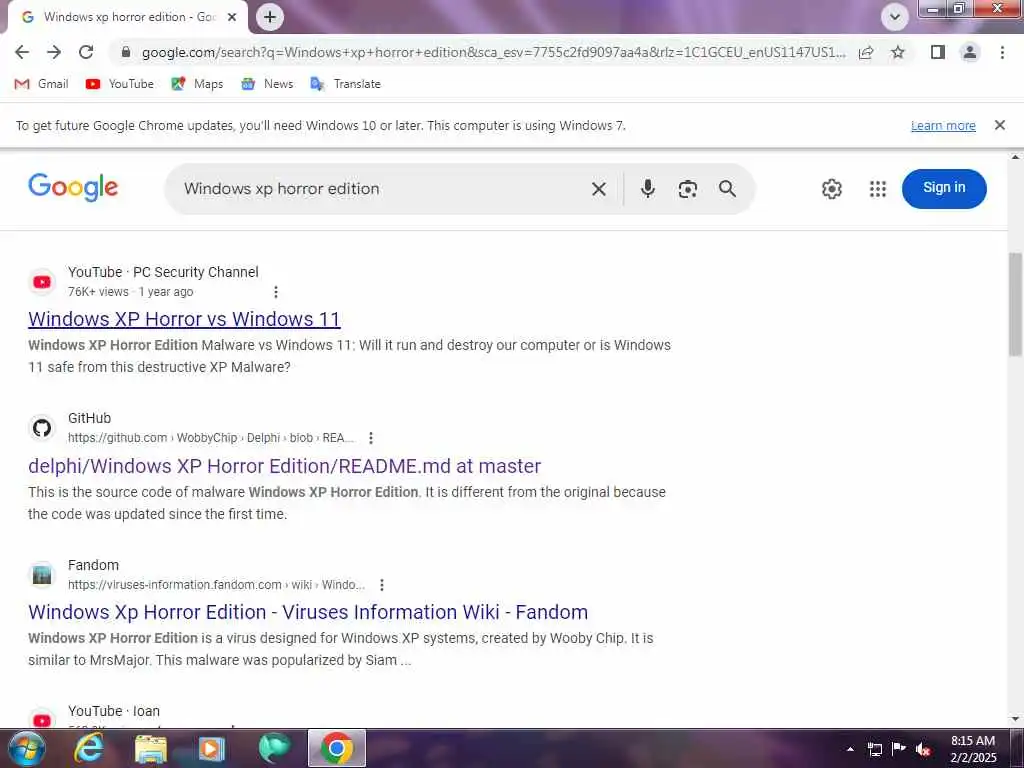Click the Sign in button
This screenshot has width=1024, height=768.
(x=944, y=188)
